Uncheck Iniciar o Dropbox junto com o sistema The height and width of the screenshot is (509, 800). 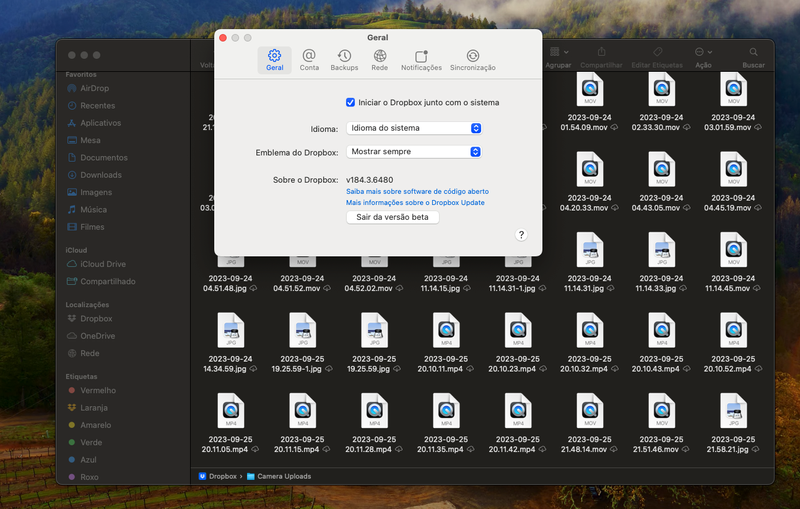(351, 102)
